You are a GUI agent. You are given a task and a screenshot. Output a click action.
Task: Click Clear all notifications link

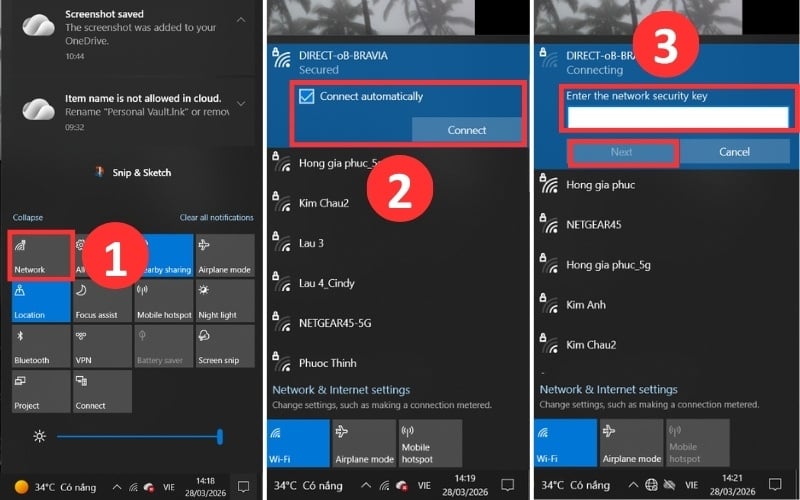[x=216, y=217]
